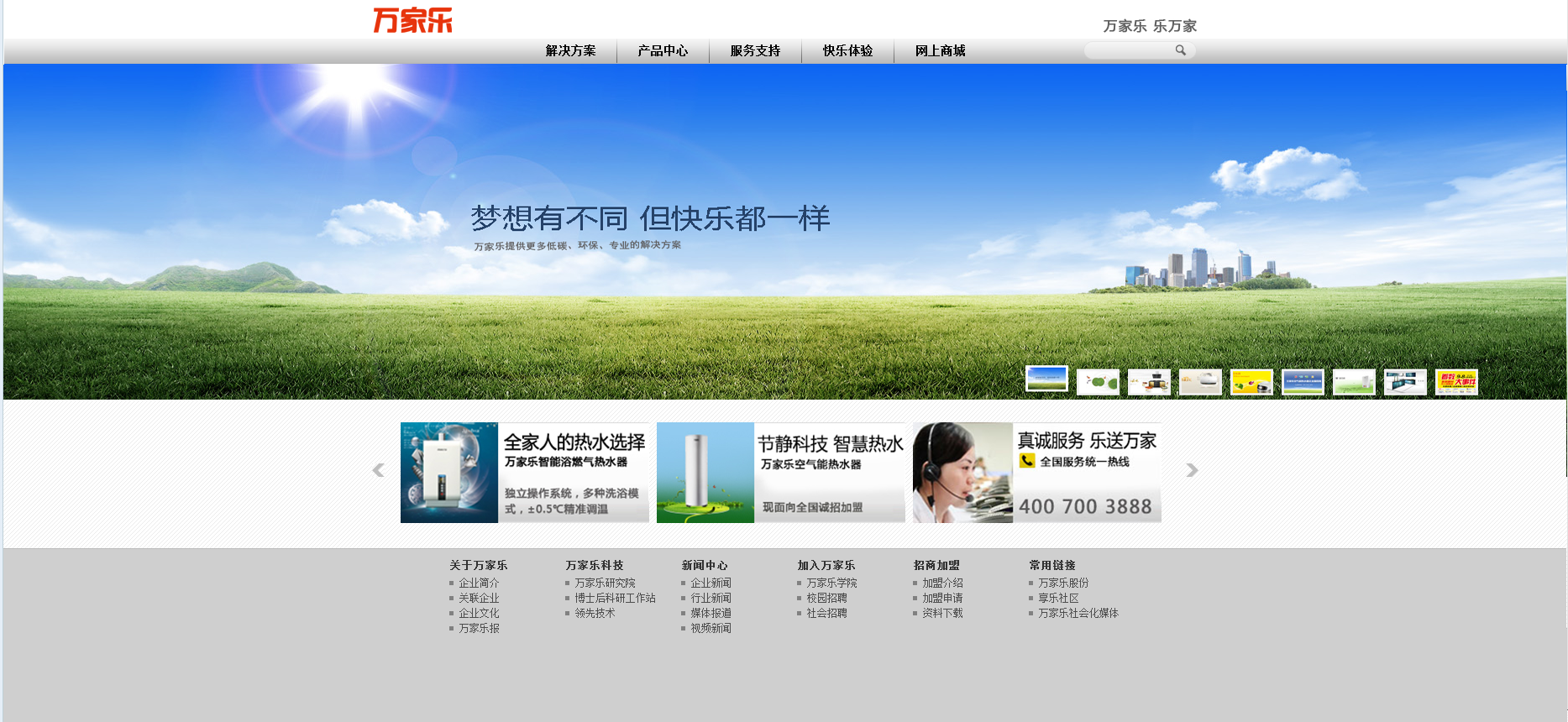Click the 现面向全国诚招加盟 caption
This screenshot has height=722, width=1568.
pyautogui.click(x=812, y=507)
